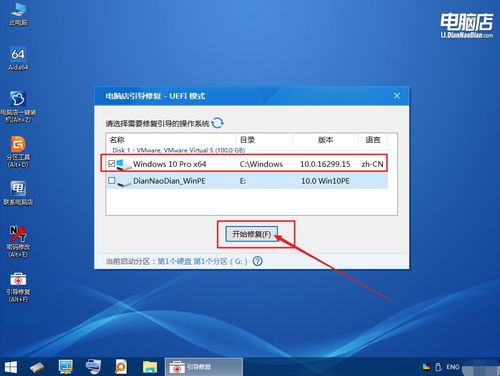Select the 此电脑 desktop icon

click(x=18, y=14)
